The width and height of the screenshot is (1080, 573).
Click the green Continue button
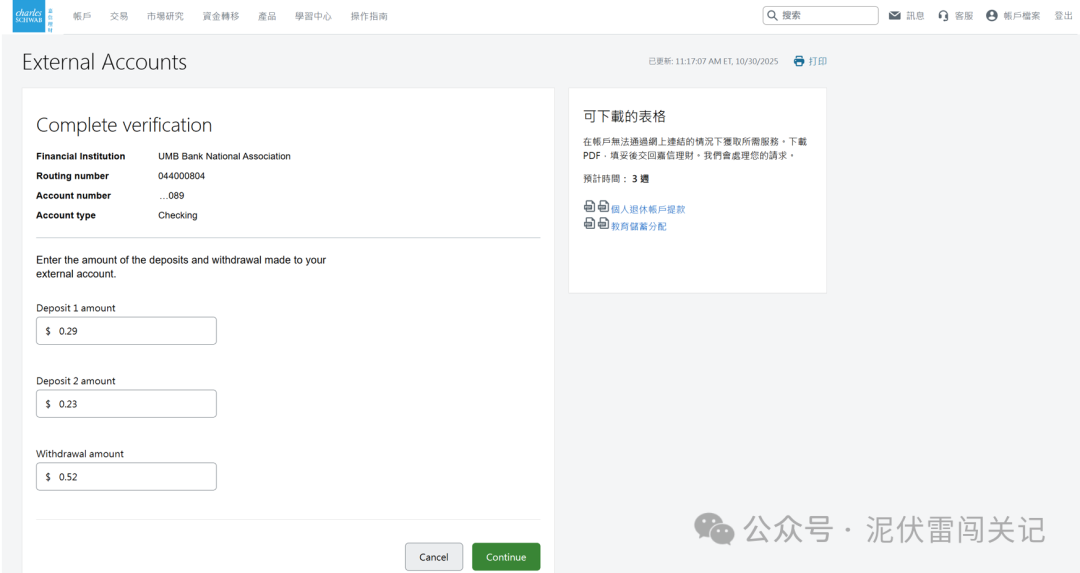click(x=506, y=556)
